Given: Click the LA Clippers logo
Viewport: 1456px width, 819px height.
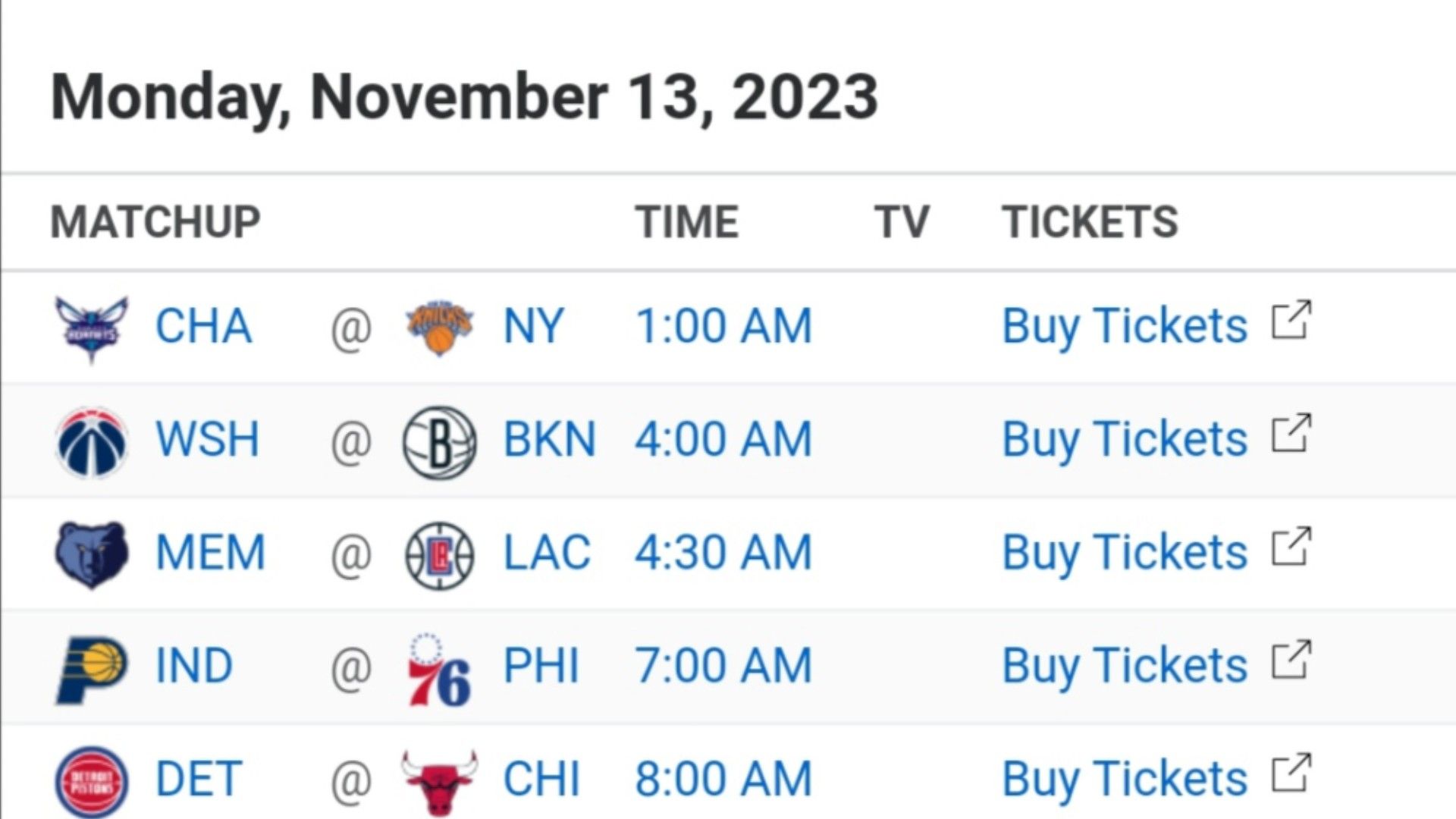Looking at the screenshot, I should click(439, 556).
